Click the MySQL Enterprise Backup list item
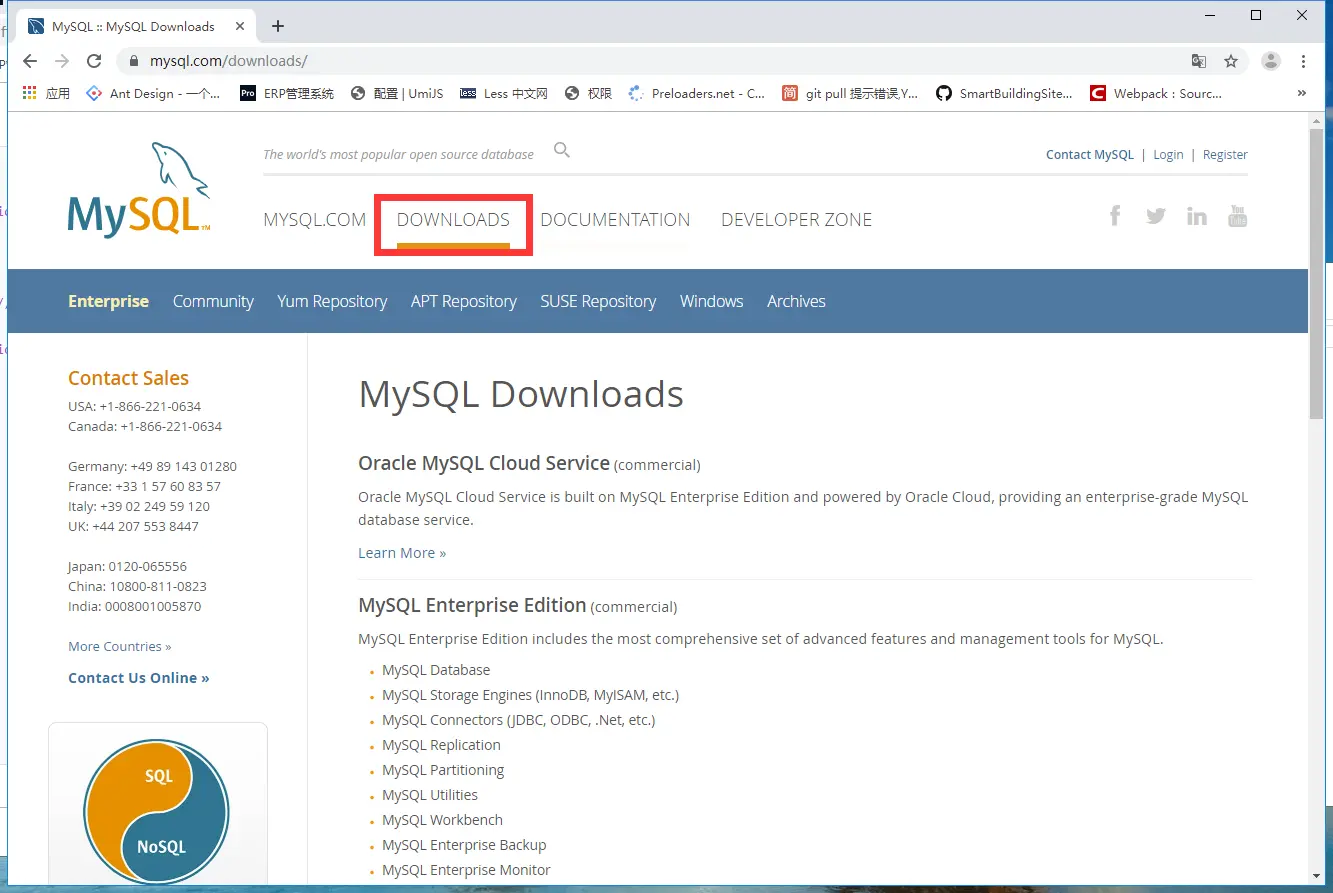This screenshot has height=893, width=1333. coord(464,845)
